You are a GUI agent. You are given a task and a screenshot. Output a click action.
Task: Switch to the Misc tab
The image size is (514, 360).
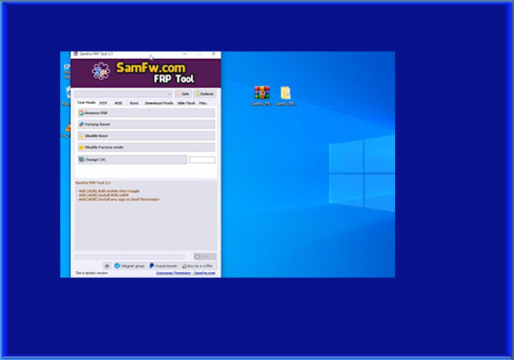coord(203,103)
